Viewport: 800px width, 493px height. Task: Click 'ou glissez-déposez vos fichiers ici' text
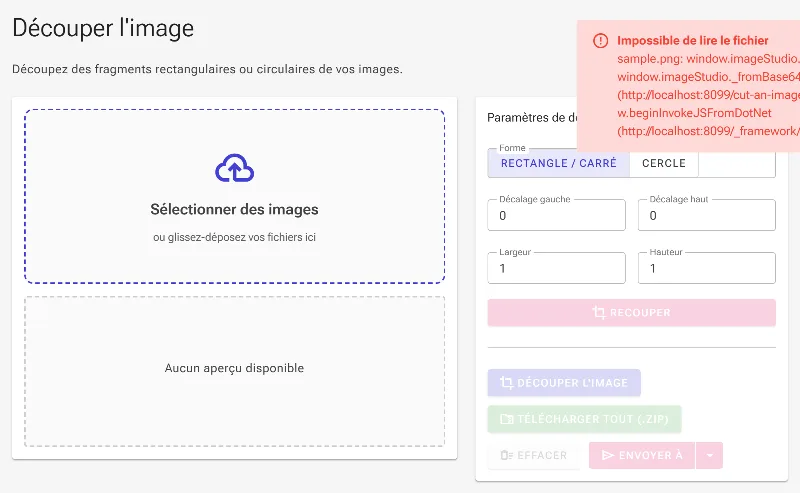pyautogui.click(x=234, y=237)
